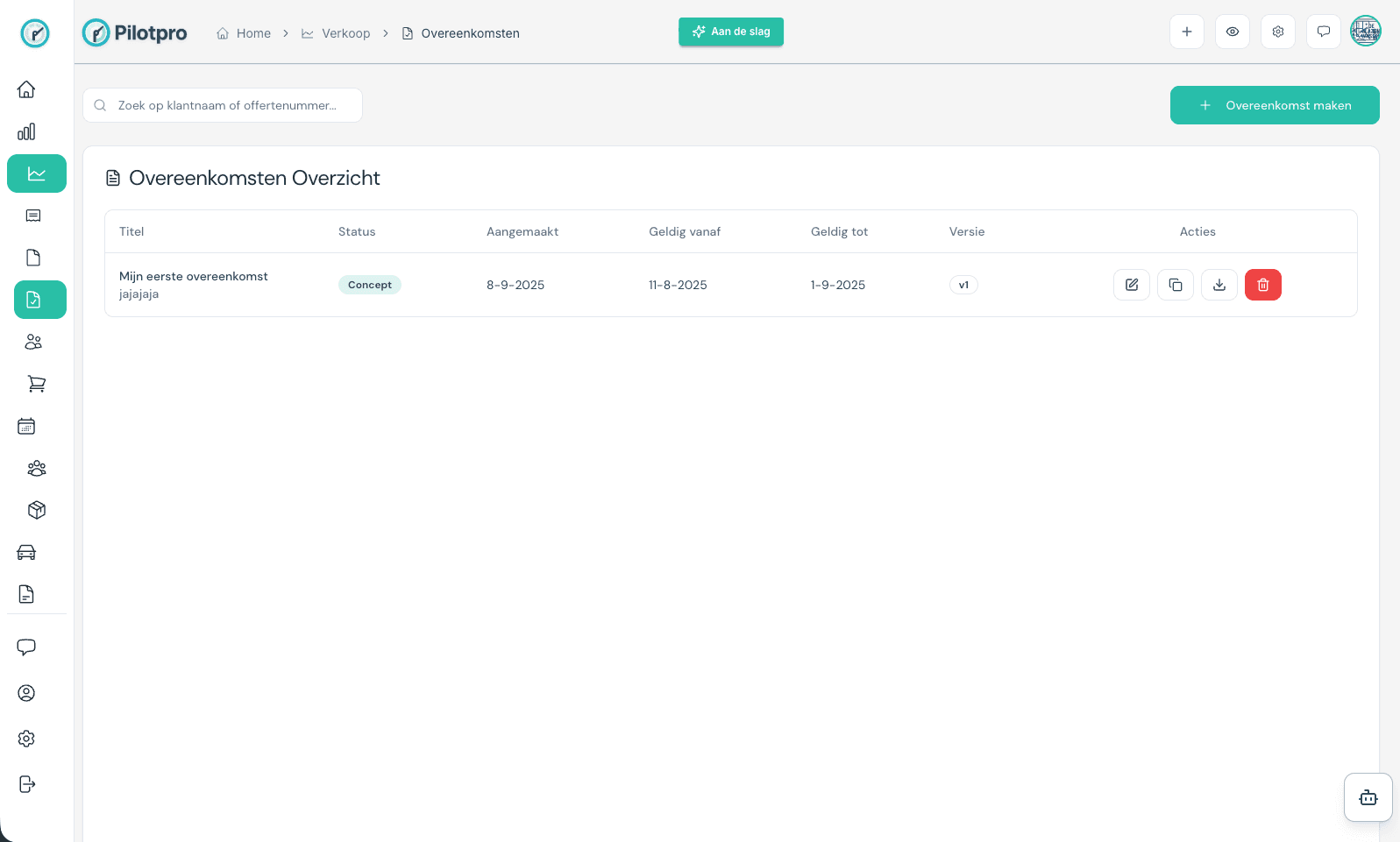The image size is (1400, 842).
Task: Delete the agreement with the red trash button
Action: tap(1262, 285)
